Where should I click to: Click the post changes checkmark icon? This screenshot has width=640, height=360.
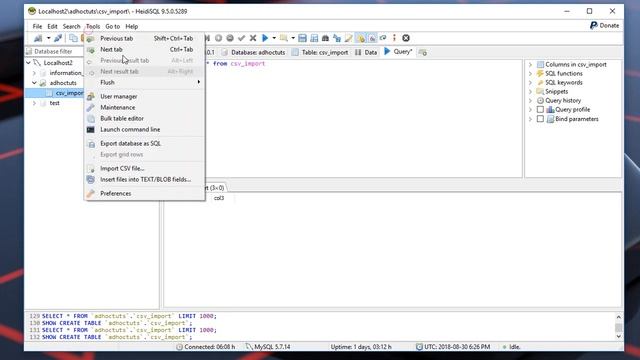242,38
